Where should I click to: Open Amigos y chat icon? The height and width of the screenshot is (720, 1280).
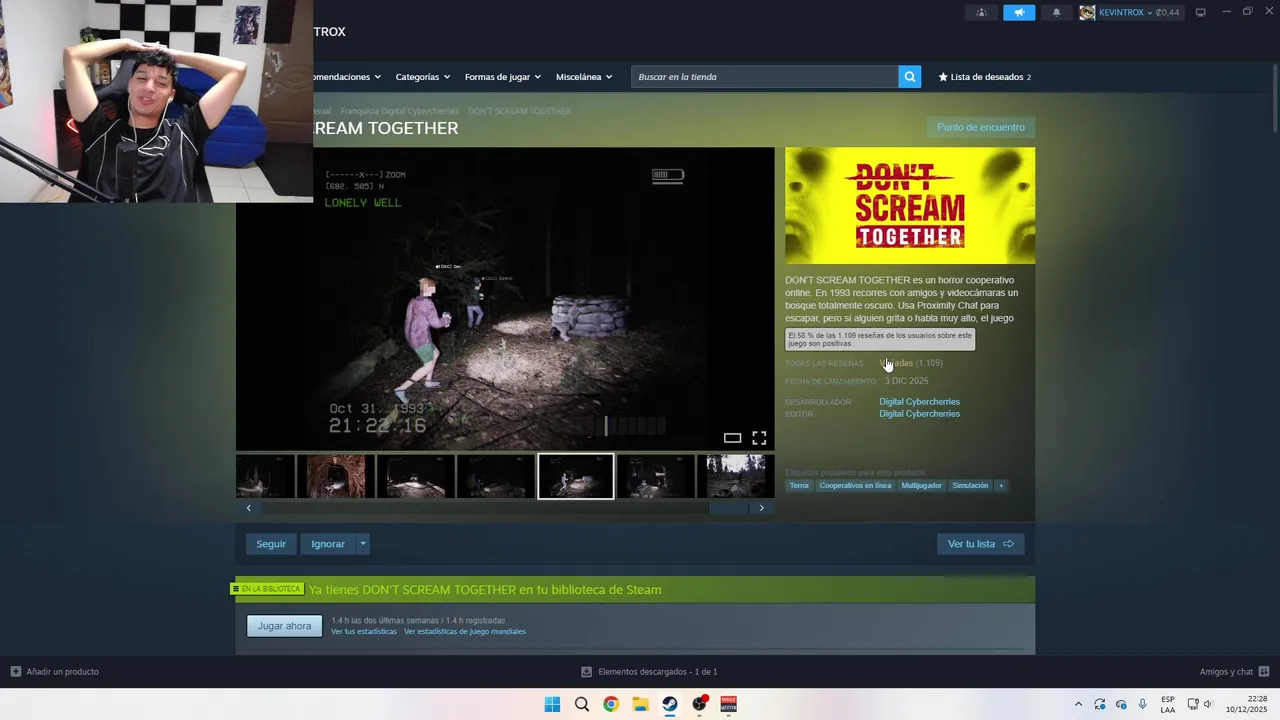(x=1264, y=672)
